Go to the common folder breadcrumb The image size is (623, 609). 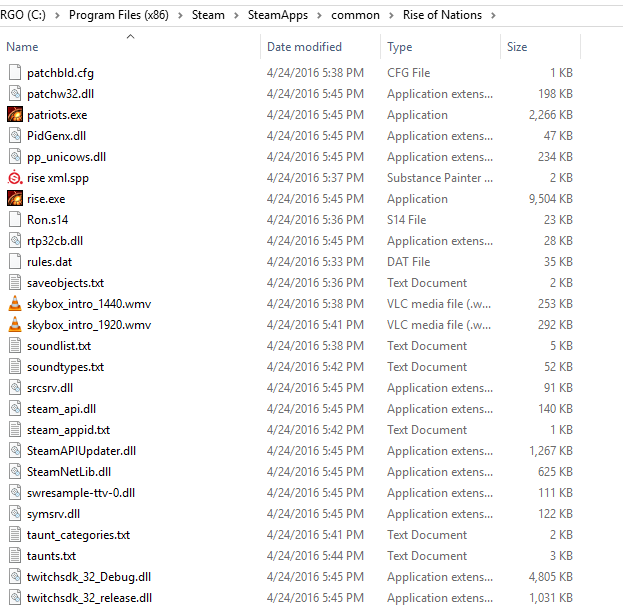[x=355, y=15]
